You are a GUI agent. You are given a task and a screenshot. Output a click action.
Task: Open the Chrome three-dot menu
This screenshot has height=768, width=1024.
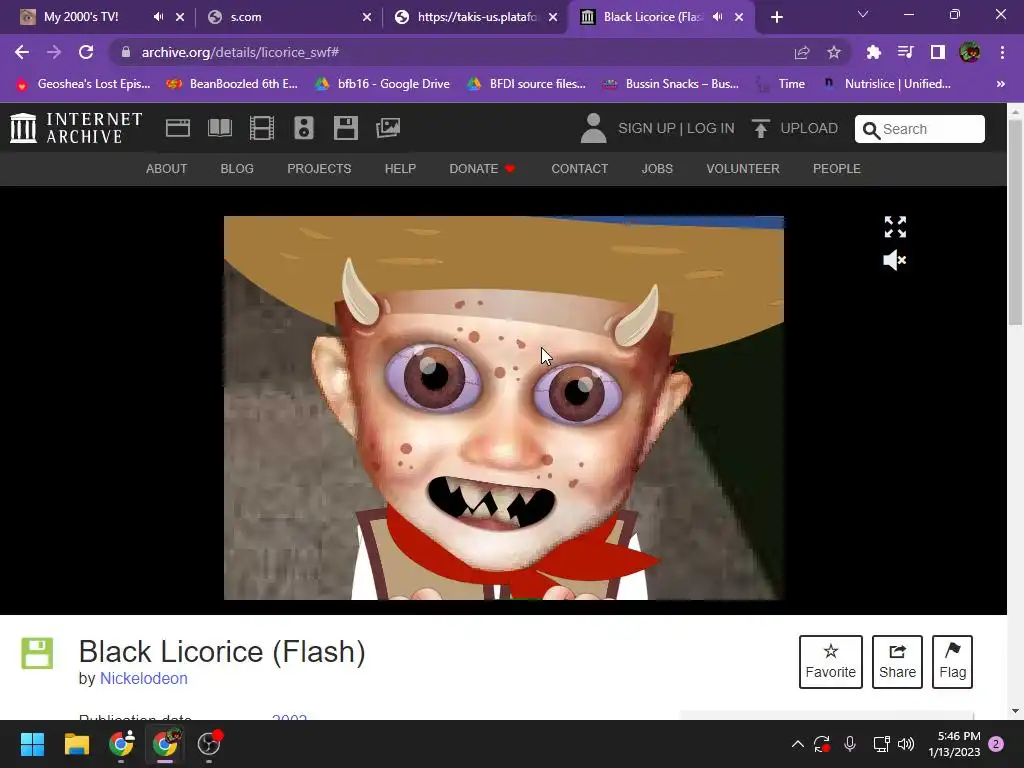[x=1002, y=52]
